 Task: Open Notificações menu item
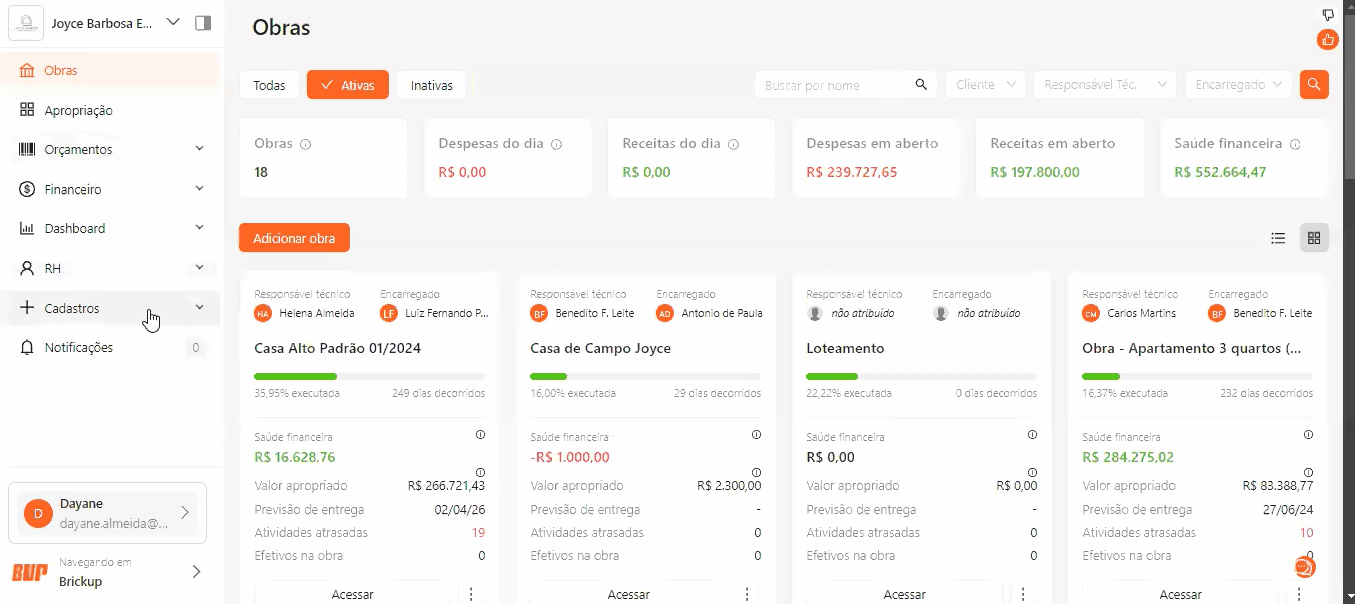click(112, 347)
